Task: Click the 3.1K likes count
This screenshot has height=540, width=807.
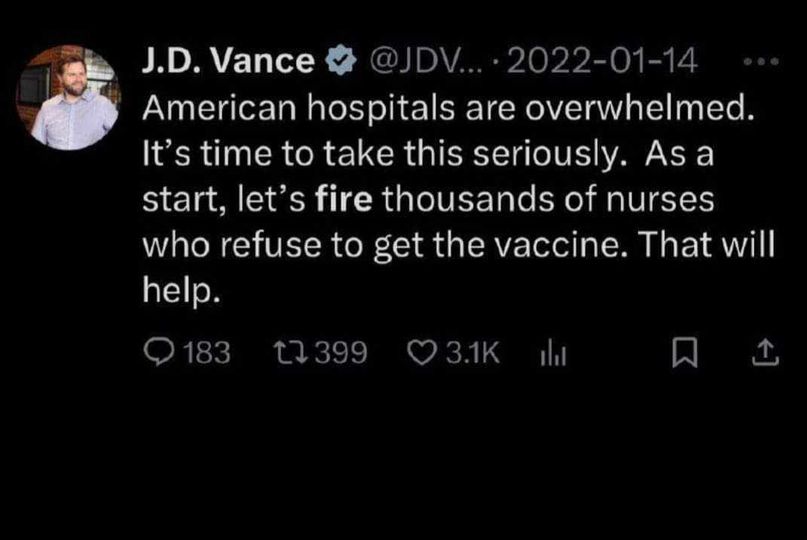Action: tap(470, 352)
